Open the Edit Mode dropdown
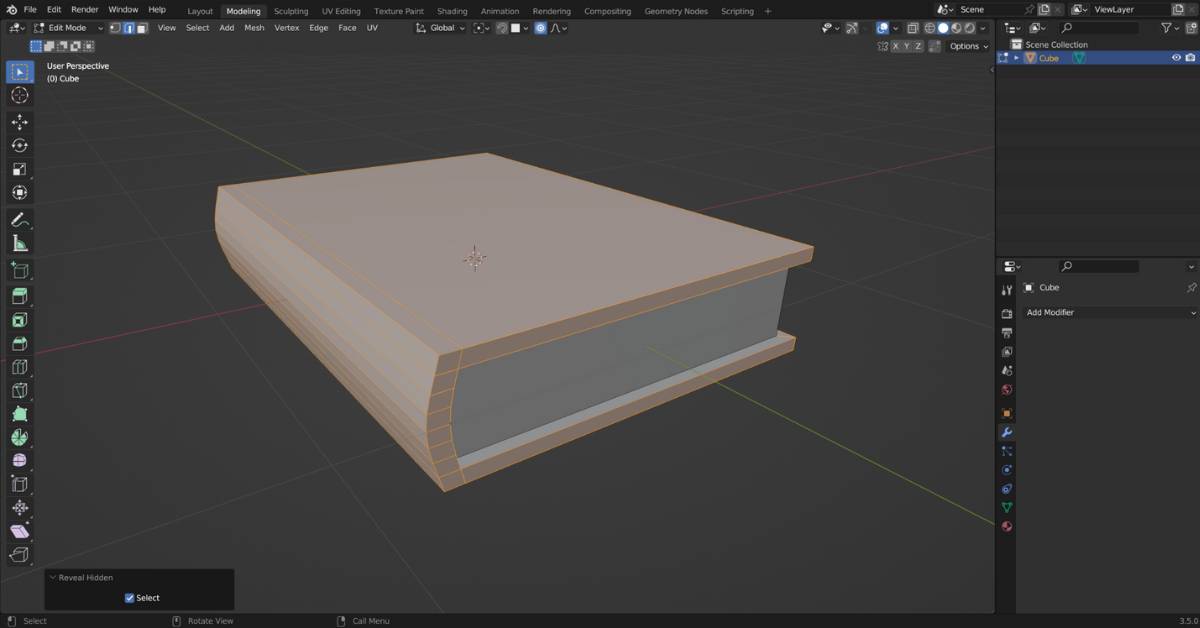This screenshot has height=628, width=1200. 68,28
